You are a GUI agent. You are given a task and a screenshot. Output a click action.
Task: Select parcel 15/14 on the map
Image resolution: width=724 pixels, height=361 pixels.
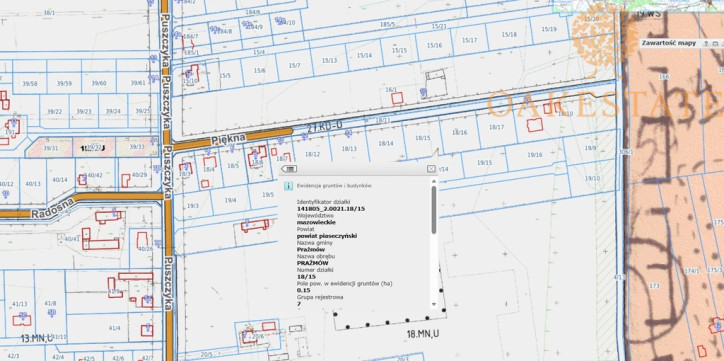[x=365, y=55]
